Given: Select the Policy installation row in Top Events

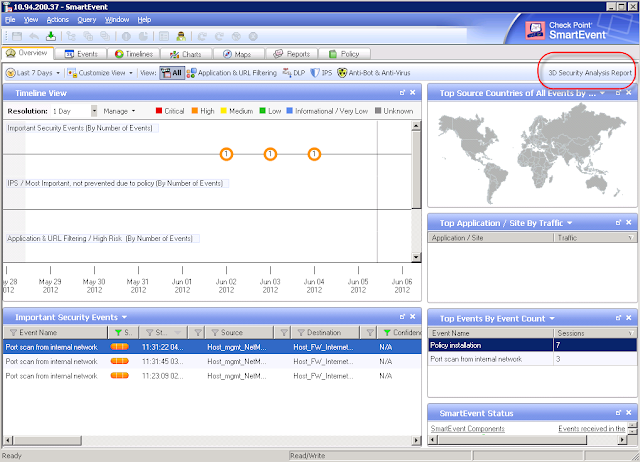Looking at the screenshot, I should click(532, 345).
